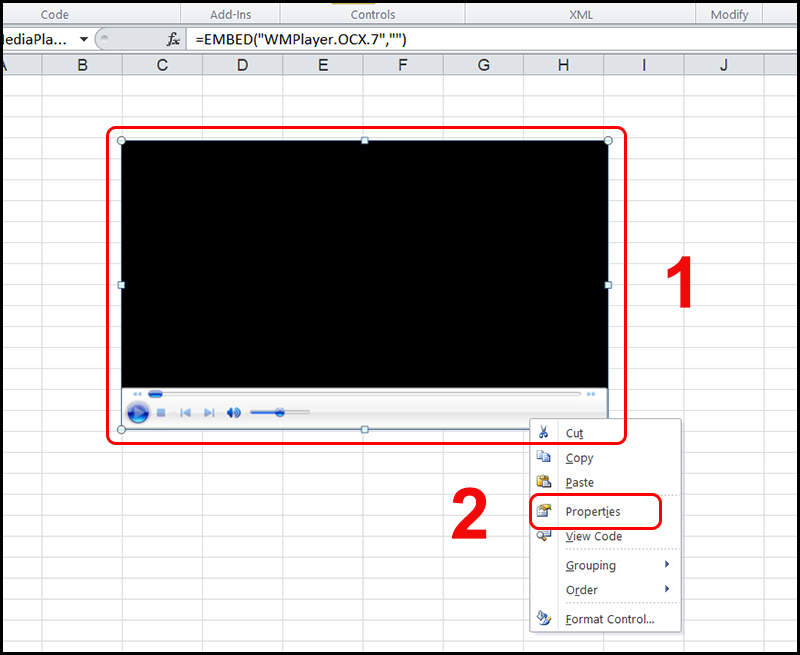The width and height of the screenshot is (800, 655).
Task: Expand the Order submenu
Action: 605,590
